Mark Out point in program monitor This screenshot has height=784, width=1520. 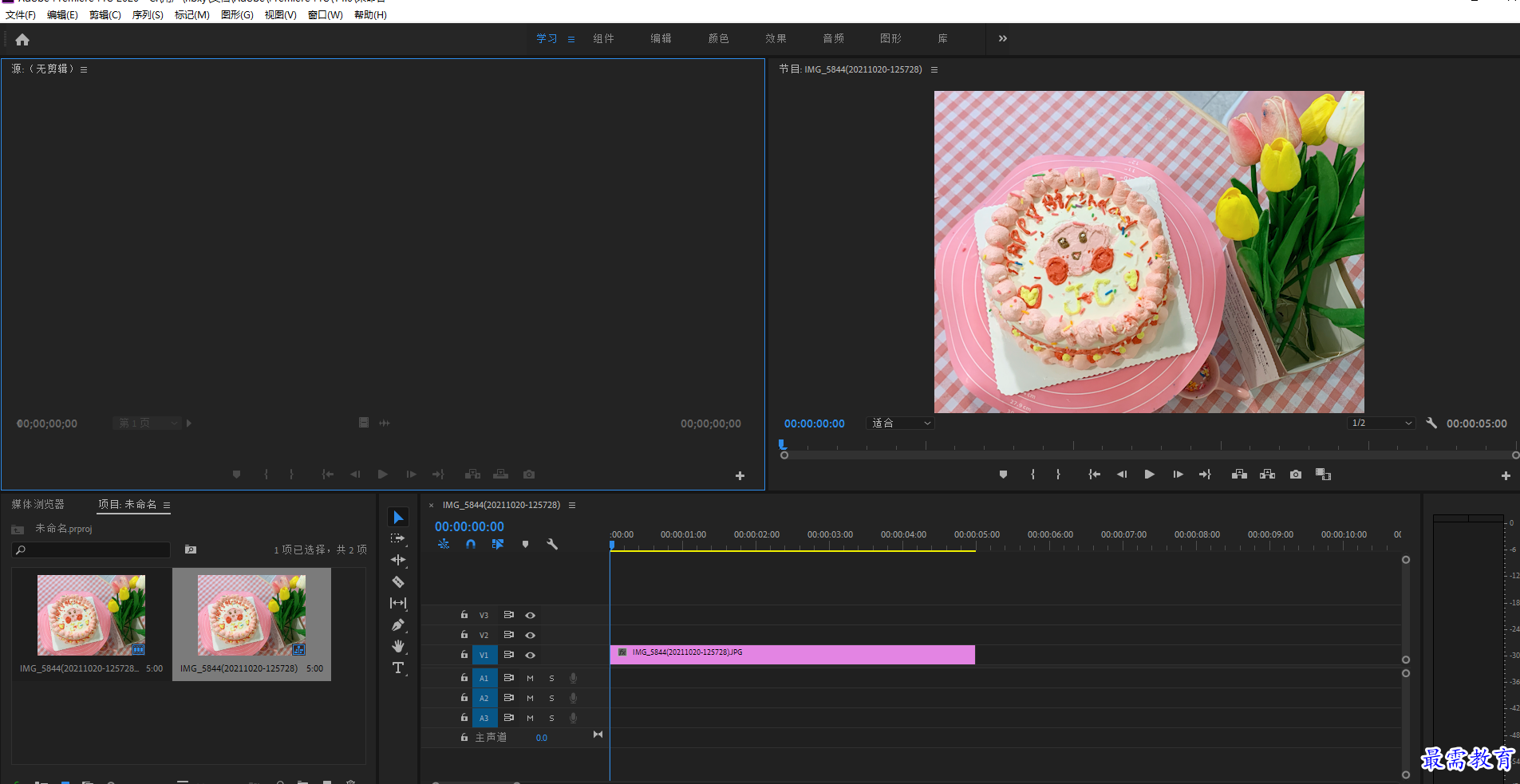pyautogui.click(x=1058, y=475)
